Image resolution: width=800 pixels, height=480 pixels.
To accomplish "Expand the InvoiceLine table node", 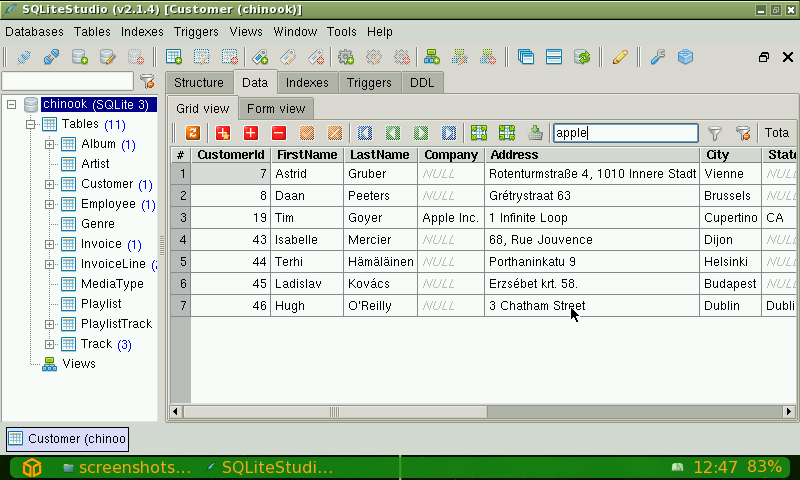I will point(49,264).
